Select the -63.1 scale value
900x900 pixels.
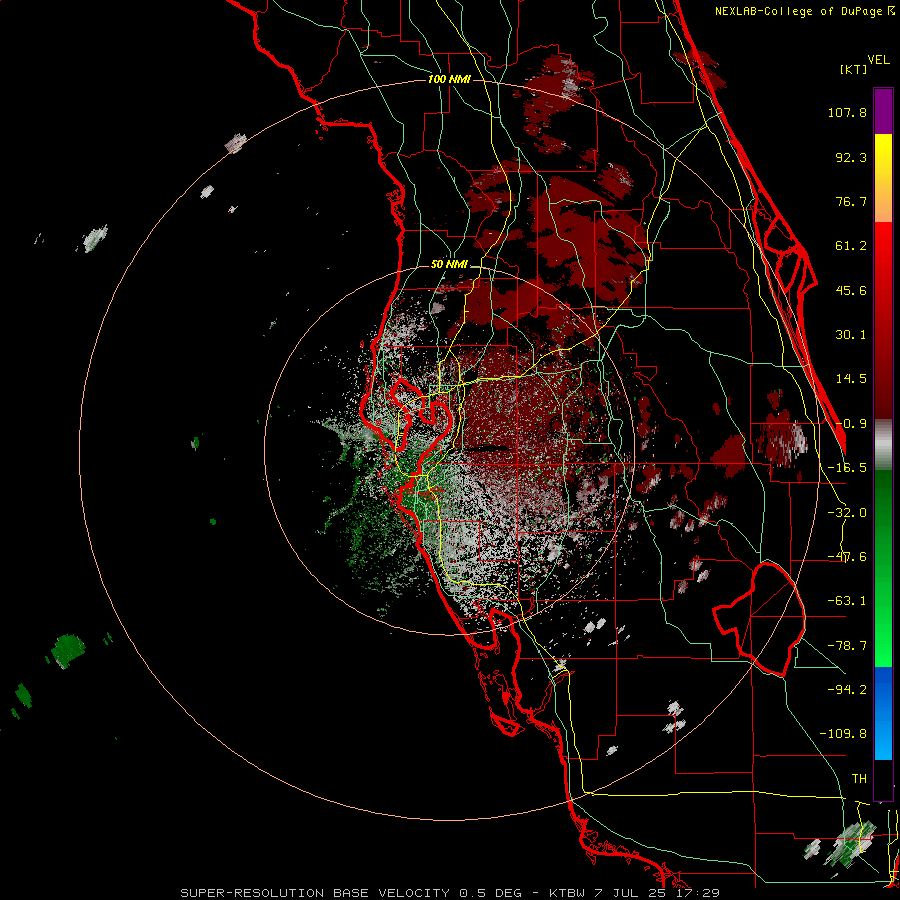point(847,601)
